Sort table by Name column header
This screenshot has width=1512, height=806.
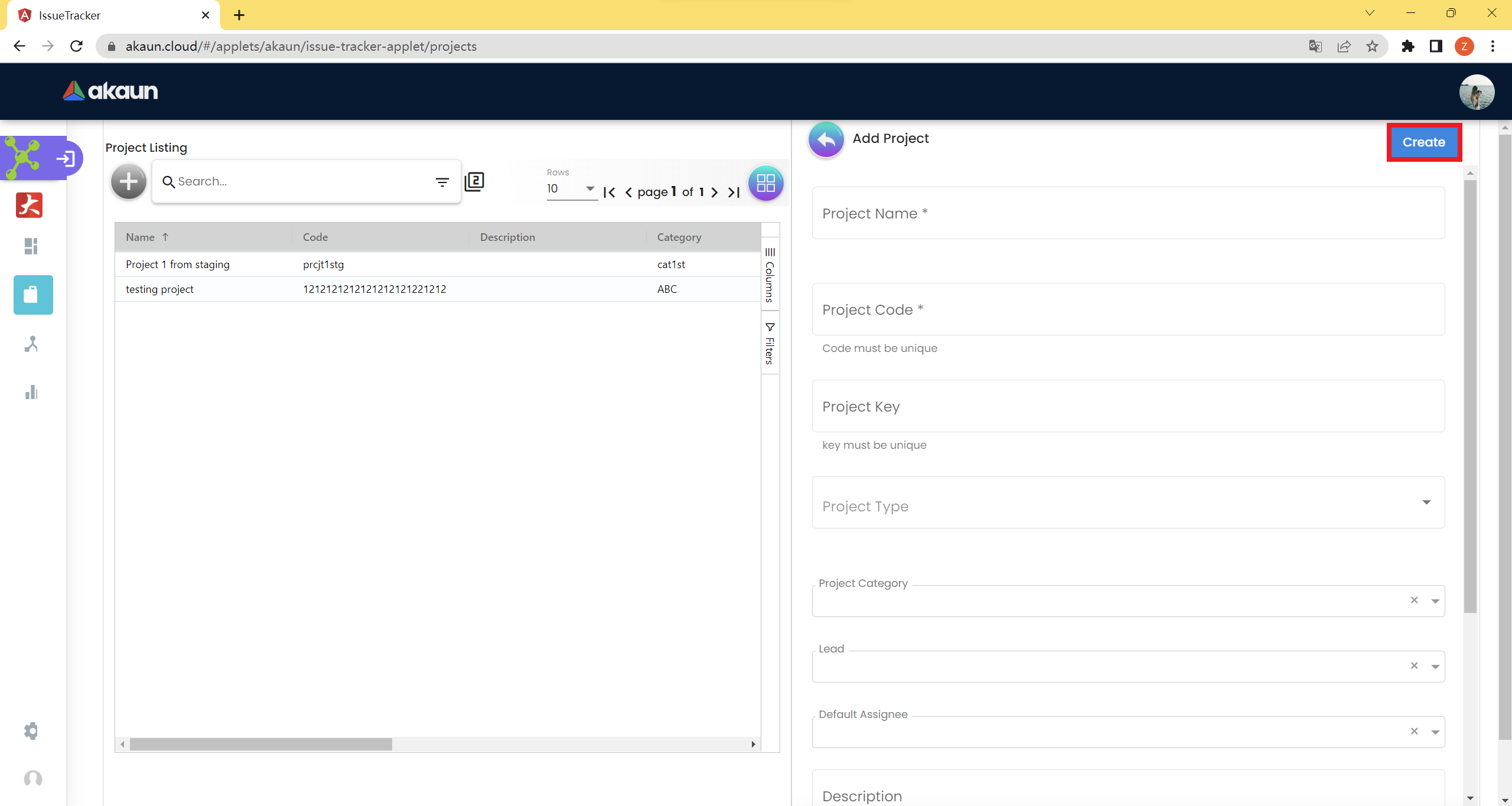[141, 237]
